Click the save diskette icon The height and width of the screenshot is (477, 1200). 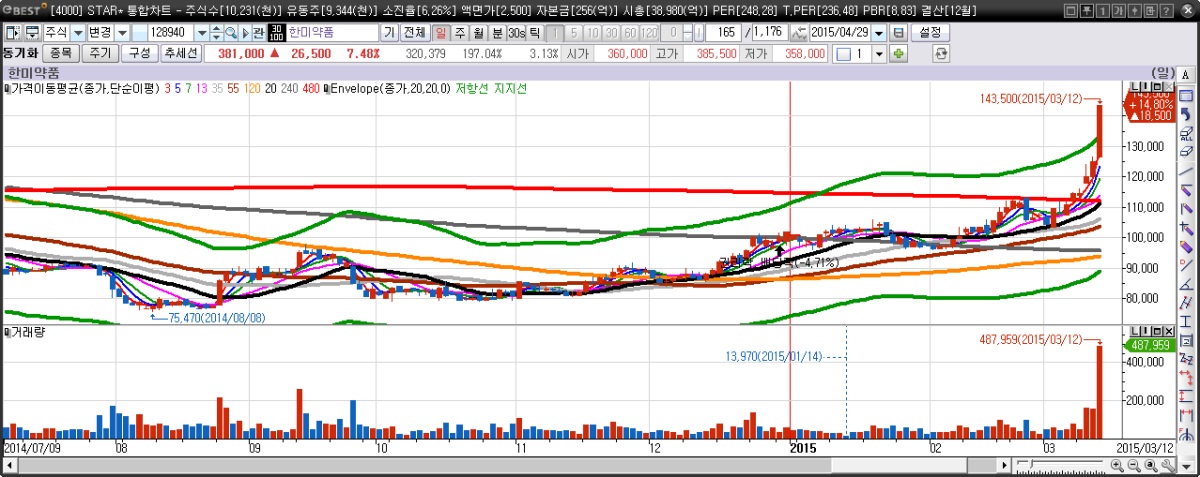point(898,32)
